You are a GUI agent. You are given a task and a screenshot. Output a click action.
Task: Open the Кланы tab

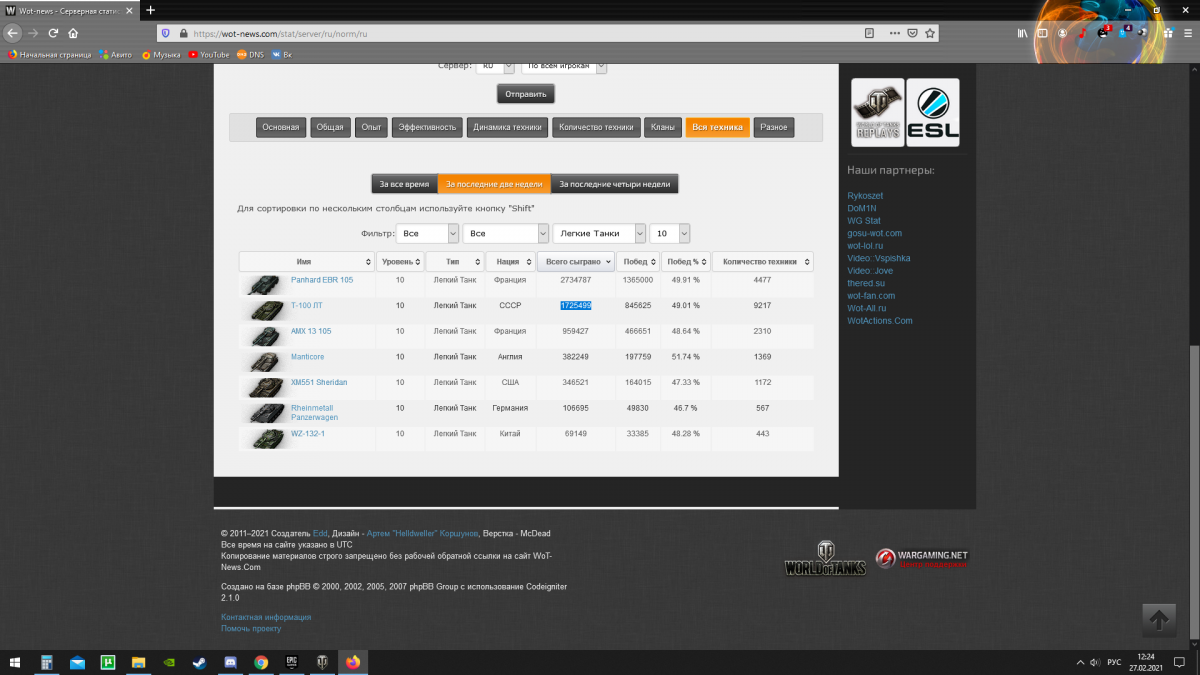[x=662, y=127]
